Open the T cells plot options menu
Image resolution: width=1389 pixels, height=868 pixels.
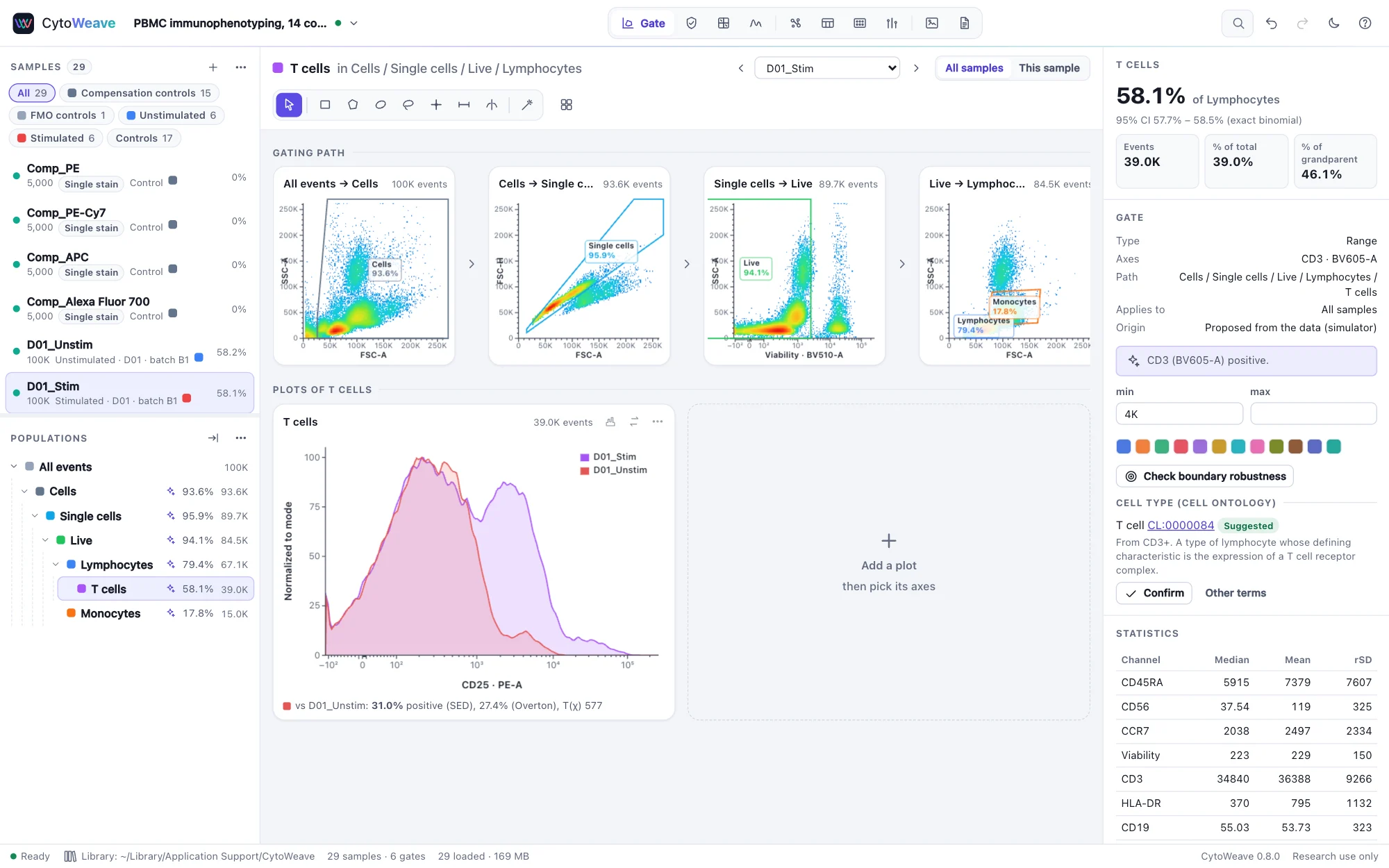pos(658,422)
